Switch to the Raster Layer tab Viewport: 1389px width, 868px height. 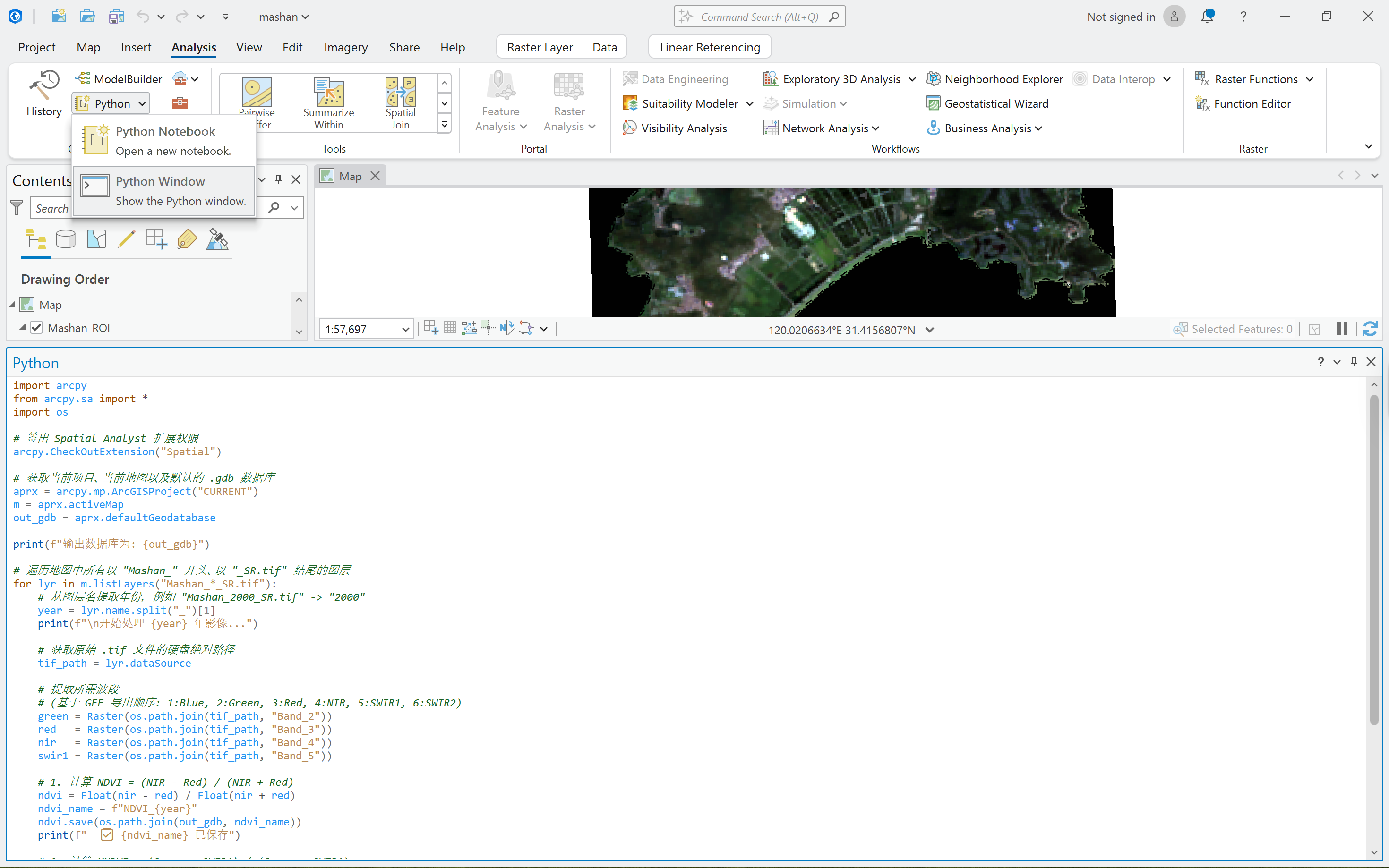click(540, 47)
